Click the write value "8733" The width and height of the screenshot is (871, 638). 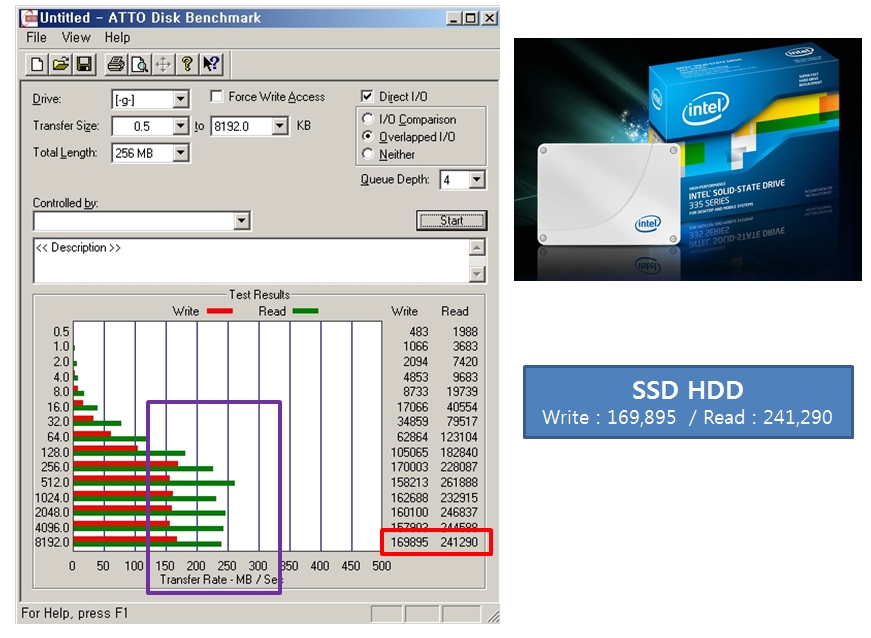coord(416,391)
